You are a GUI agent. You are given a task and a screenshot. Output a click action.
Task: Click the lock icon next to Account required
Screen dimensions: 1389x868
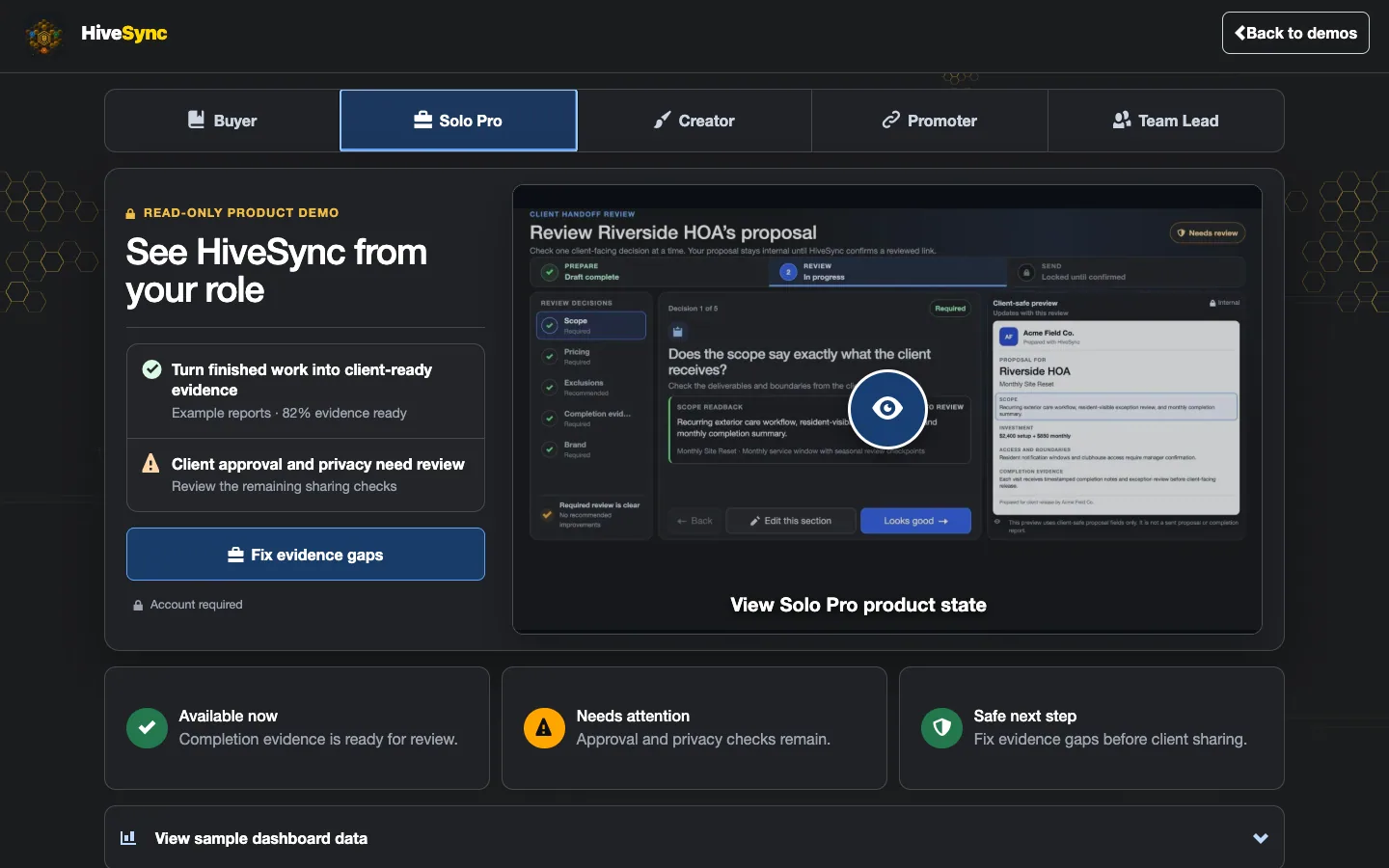pyautogui.click(x=138, y=605)
